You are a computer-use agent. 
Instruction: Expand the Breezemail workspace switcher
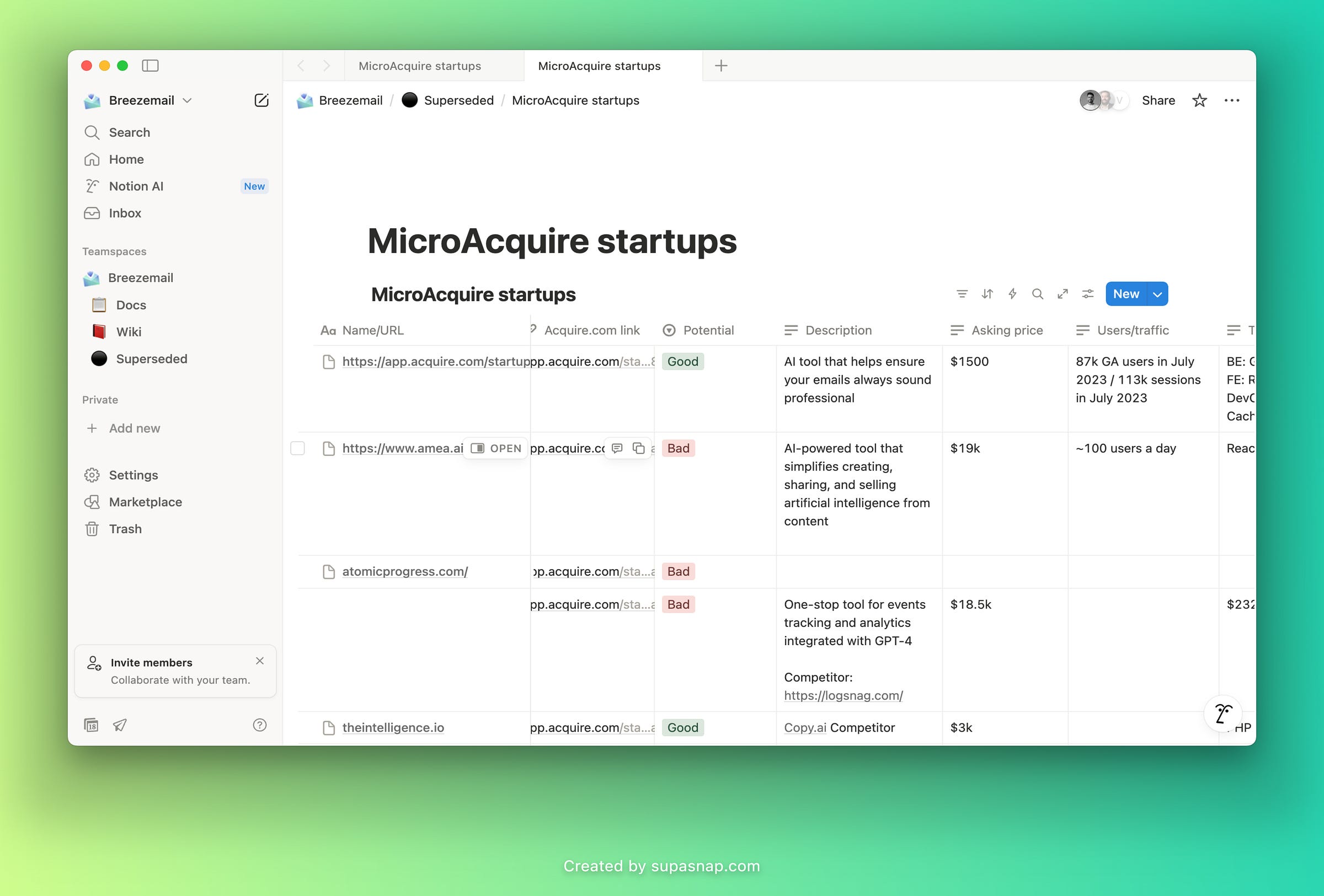coord(141,100)
